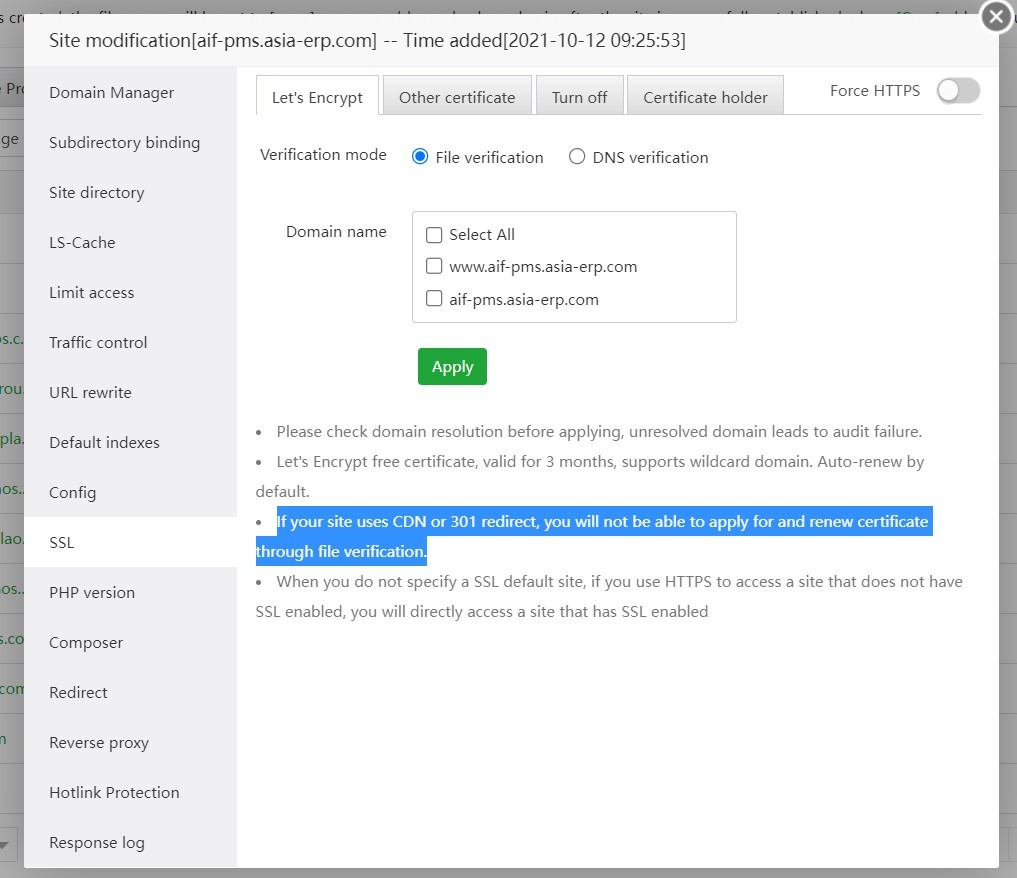
Task: Open the Turn off tab
Action: click(x=579, y=97)
